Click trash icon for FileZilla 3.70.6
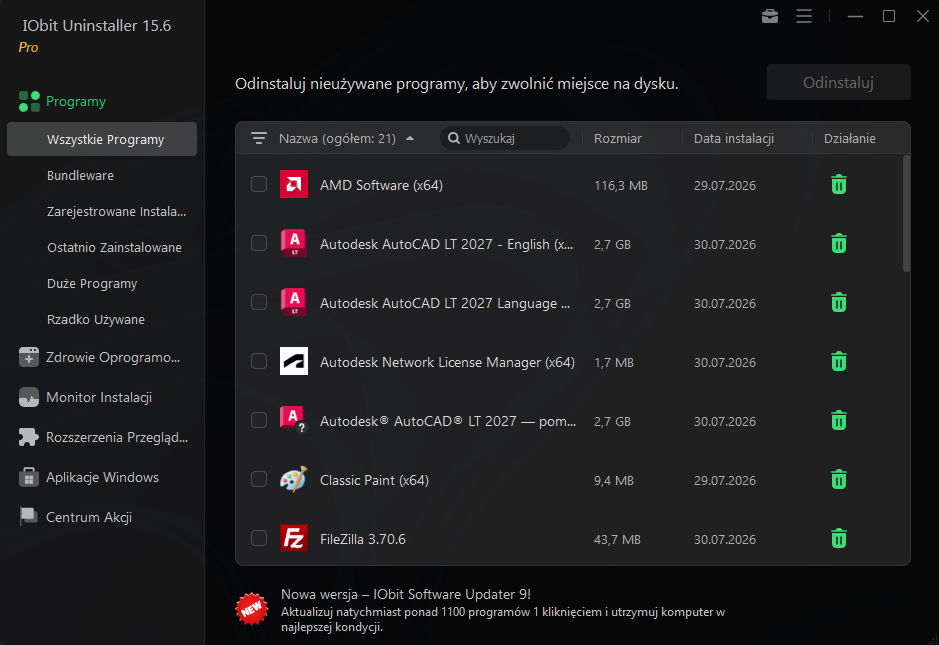 coord(838,538)
